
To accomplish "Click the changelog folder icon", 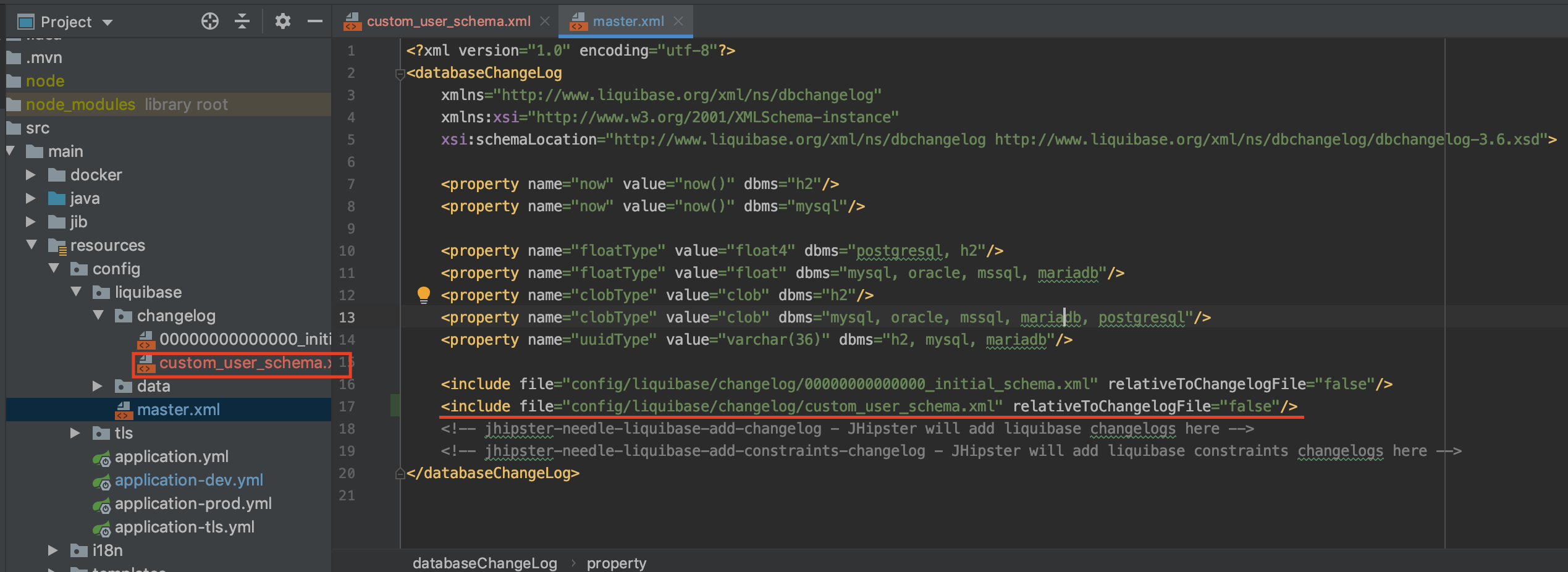I will 124,316.
